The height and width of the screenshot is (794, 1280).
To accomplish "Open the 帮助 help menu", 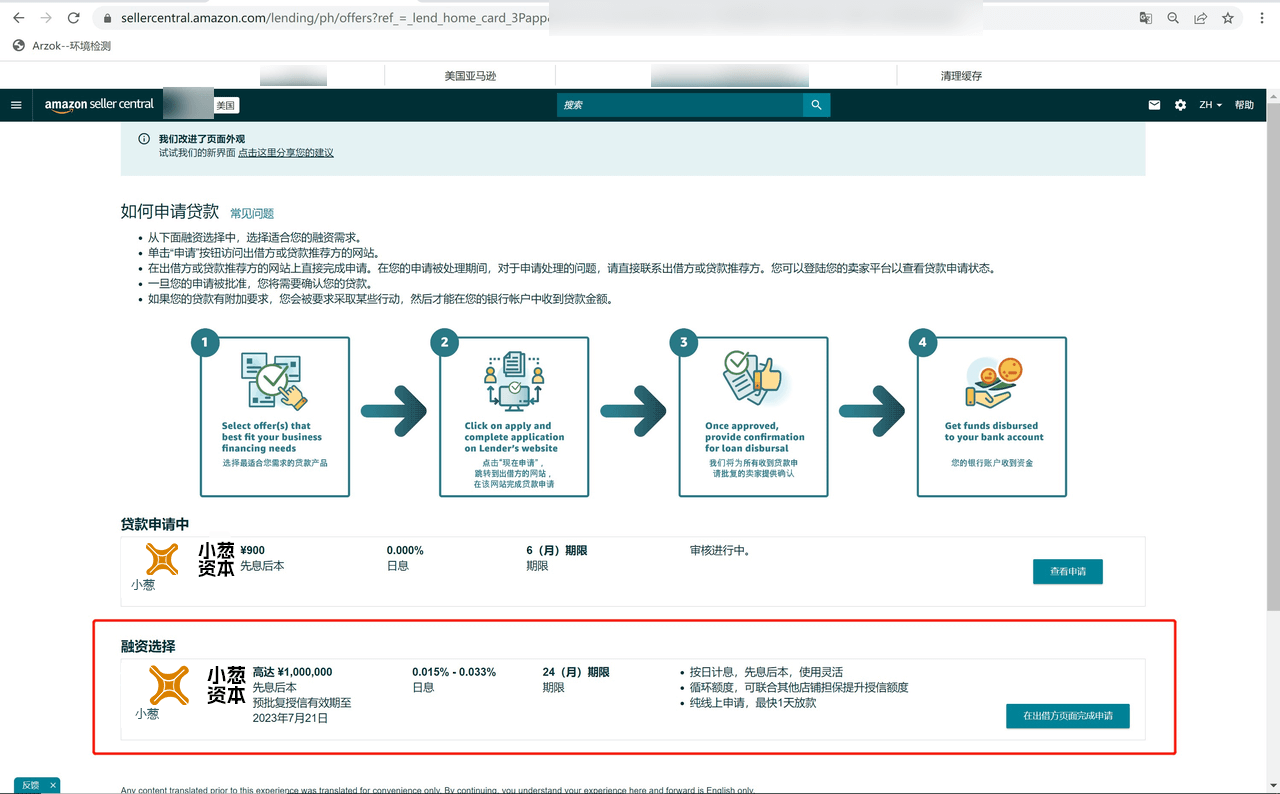I will tap(1244, 105).
